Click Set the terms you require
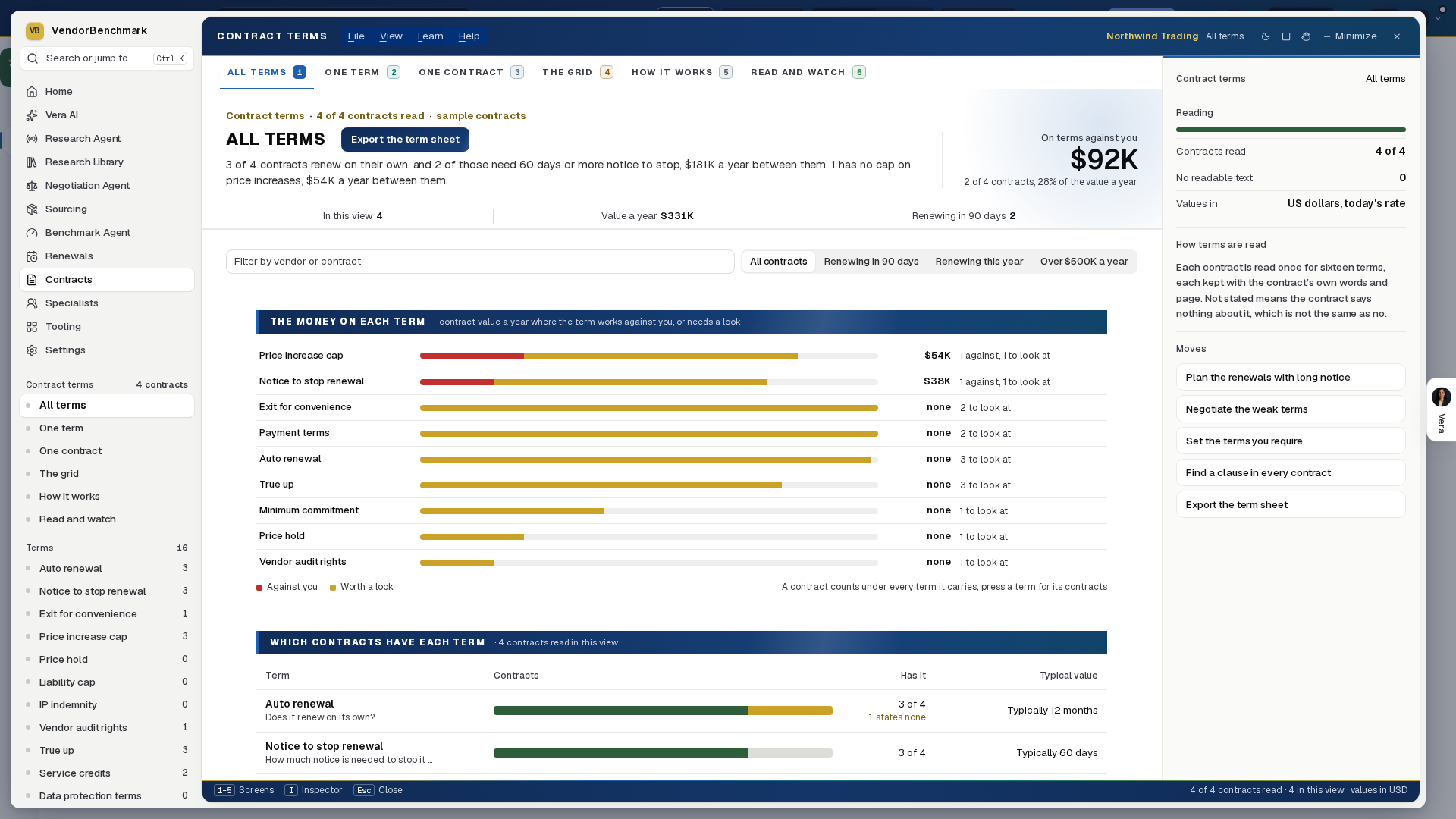The image size is (1456, 819). click(x=1290, y=441)
